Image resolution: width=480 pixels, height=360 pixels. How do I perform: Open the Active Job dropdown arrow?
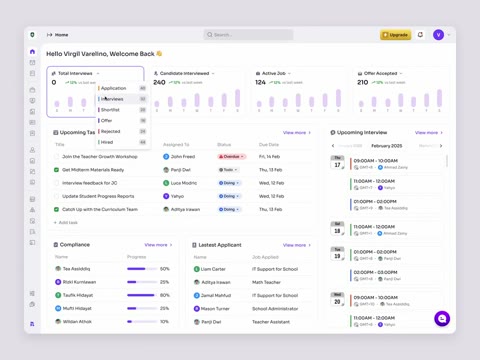[x=289, y=73]
